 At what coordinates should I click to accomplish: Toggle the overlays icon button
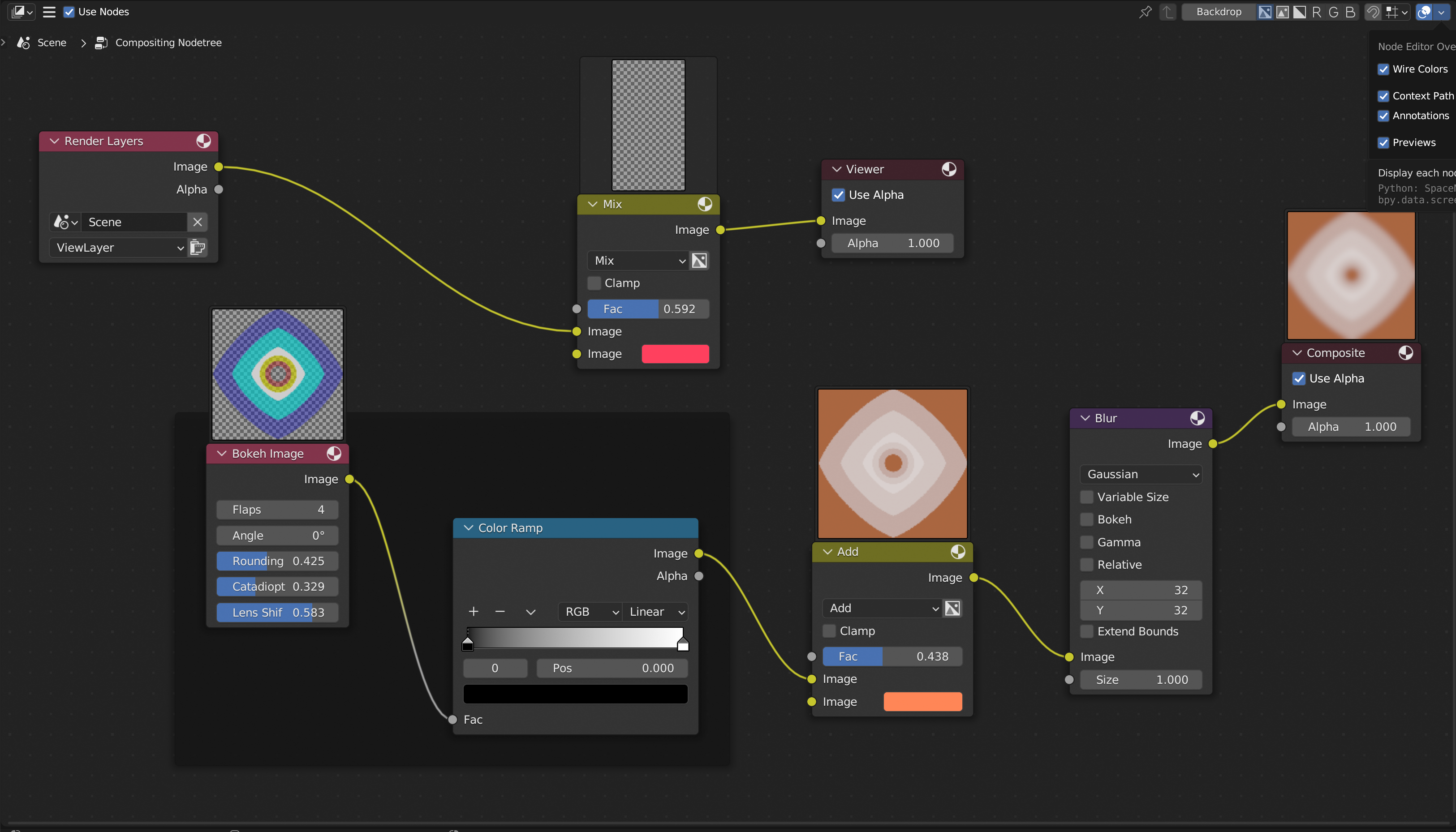[1424, 12]
